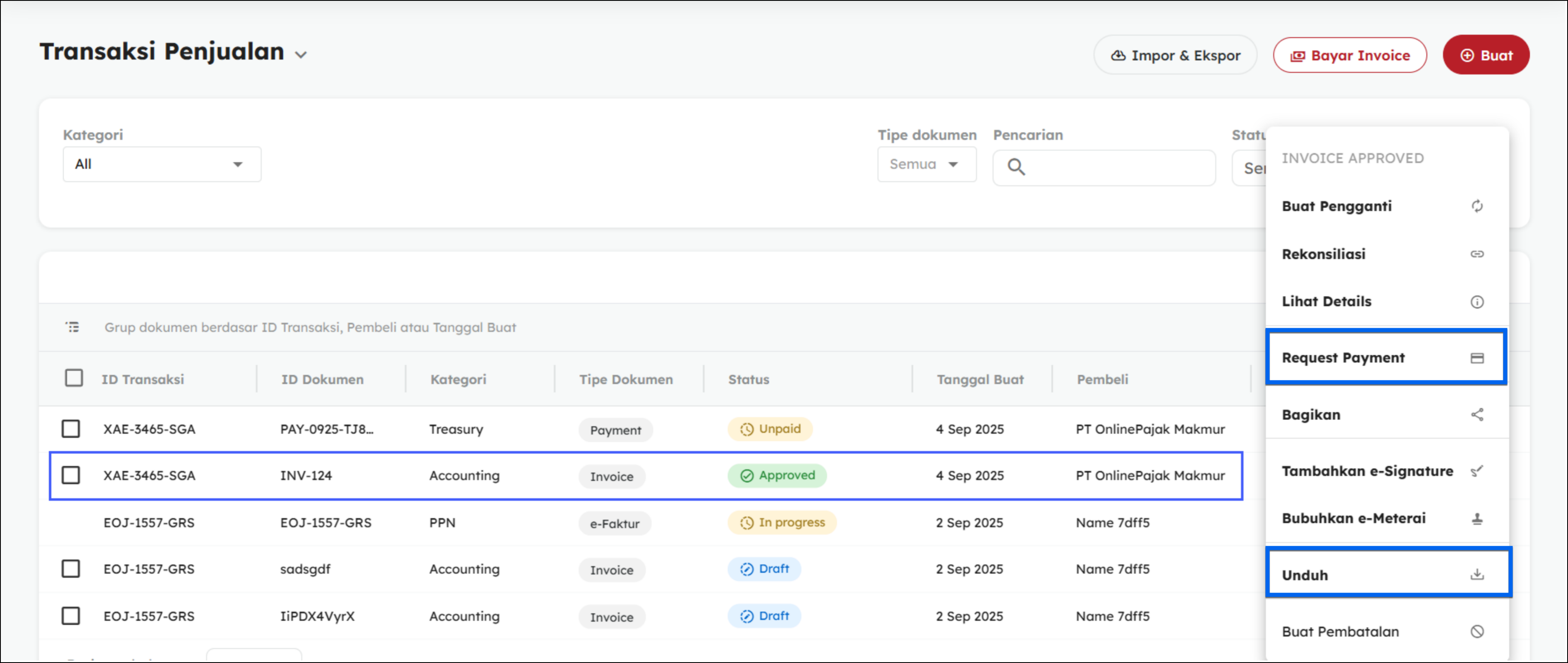This screenshot has width=1568, height=663.
Task: Click the PPN category cell
Action: click(x=442, y=523)
